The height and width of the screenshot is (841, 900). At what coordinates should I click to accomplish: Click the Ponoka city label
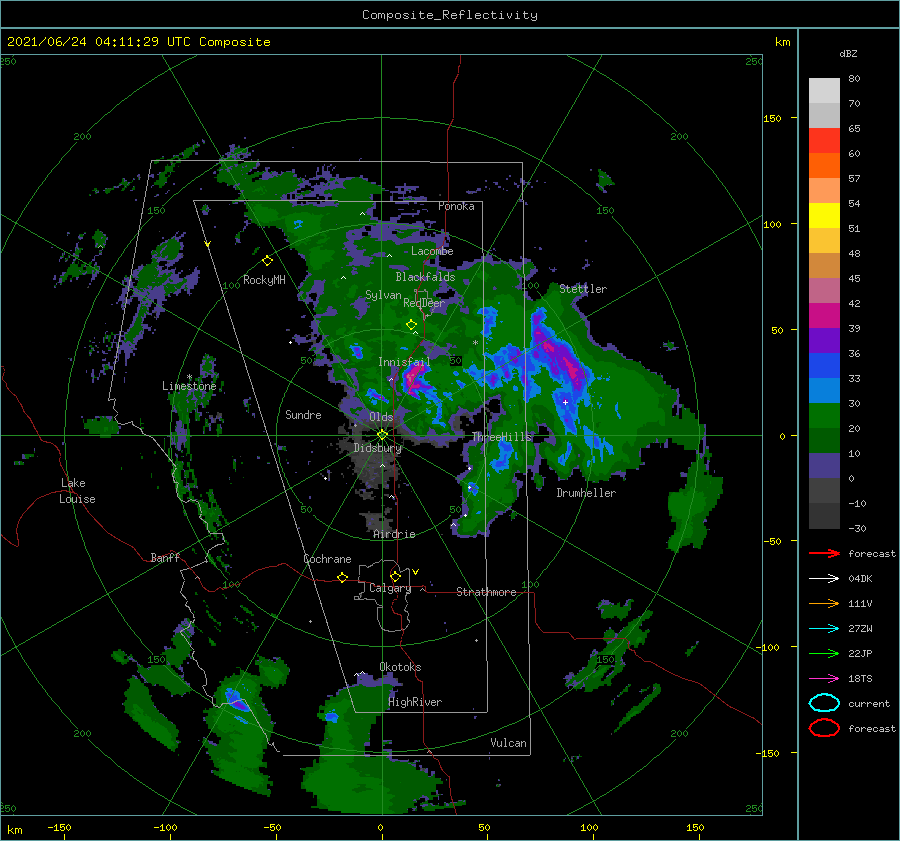click(x=456, y=206)
